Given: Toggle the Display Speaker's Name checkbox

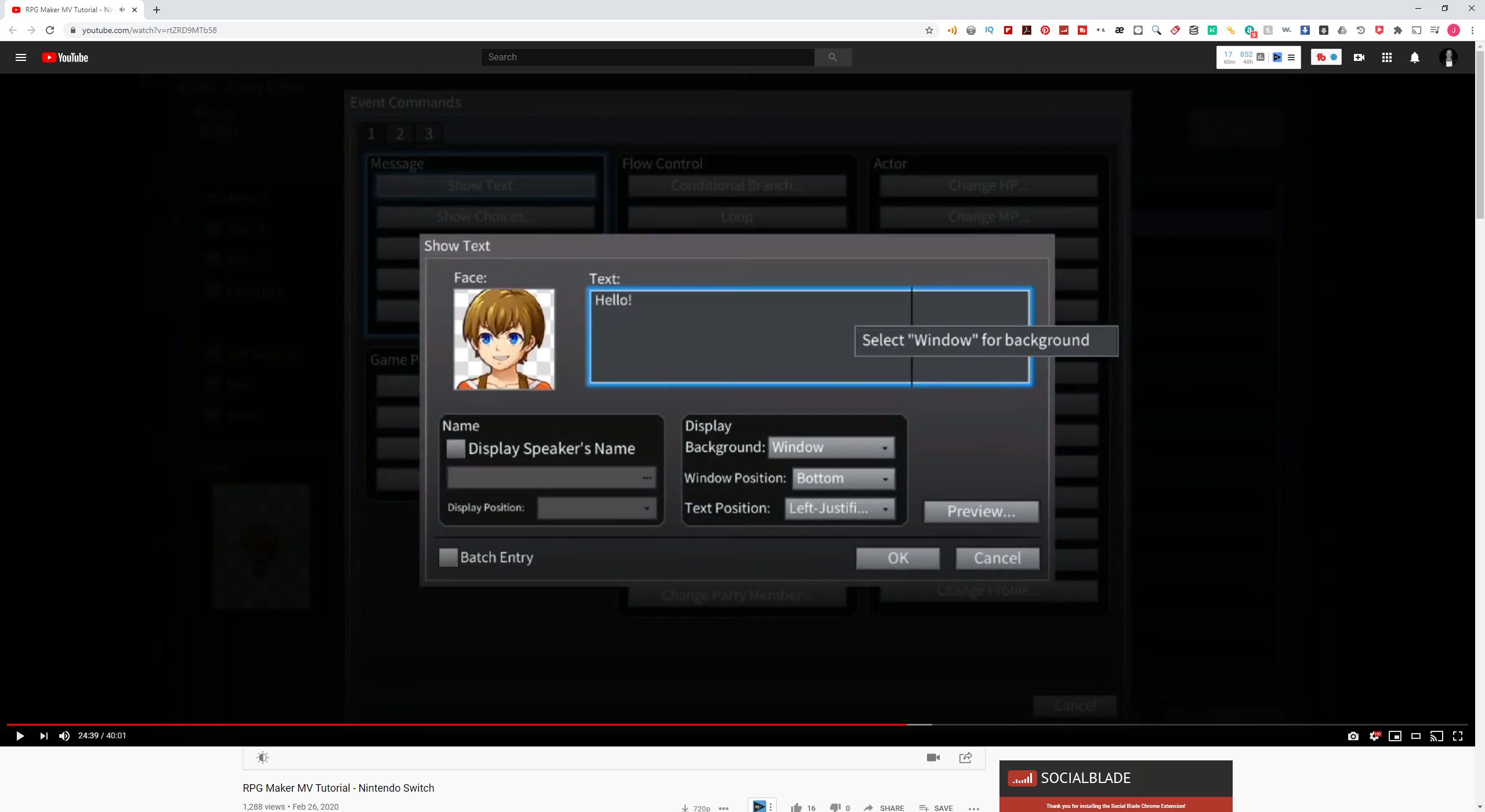Looking at the screenshot, I should (455, 448).
